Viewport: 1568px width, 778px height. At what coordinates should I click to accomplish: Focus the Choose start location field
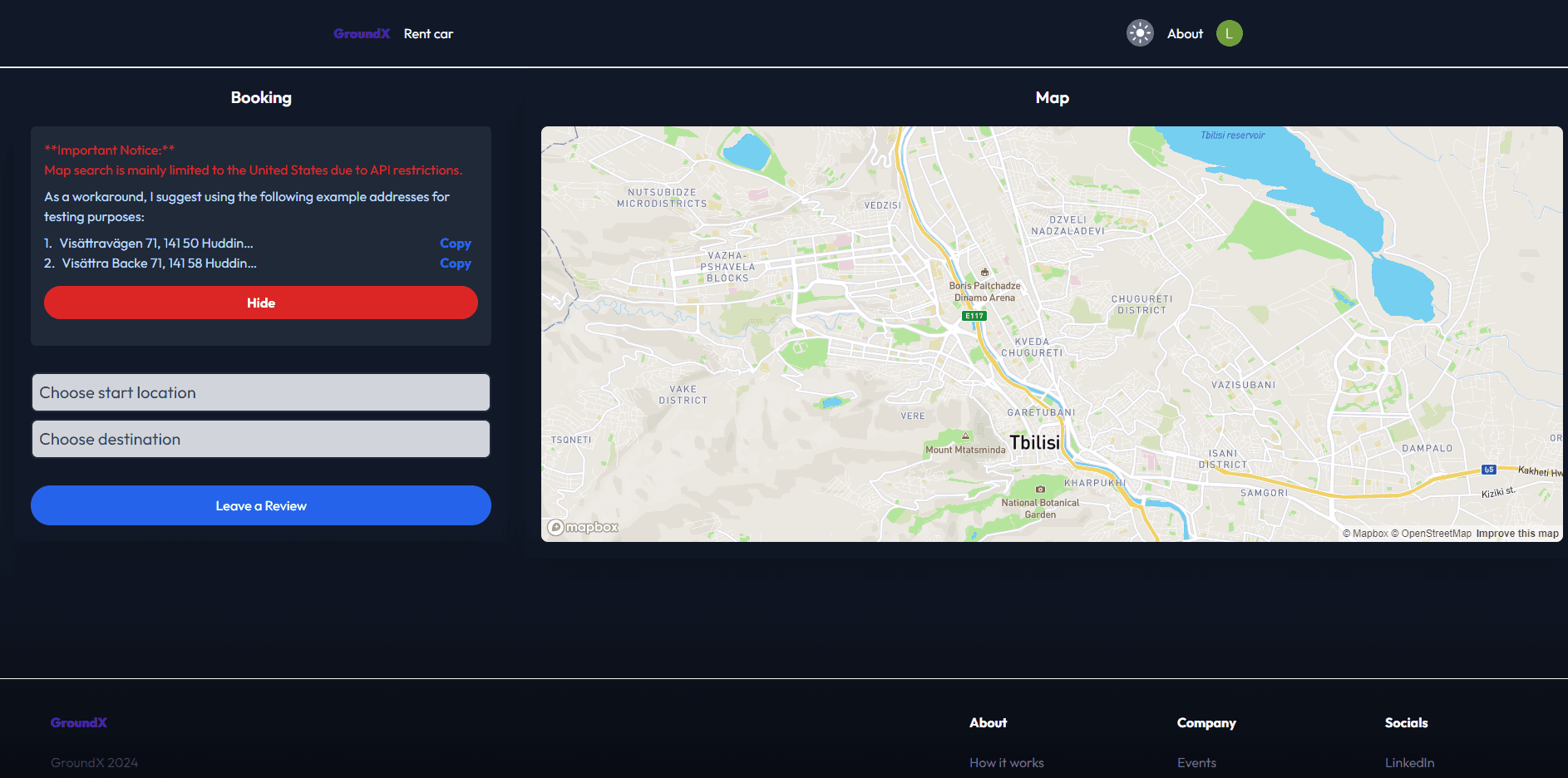click(261, 392)
